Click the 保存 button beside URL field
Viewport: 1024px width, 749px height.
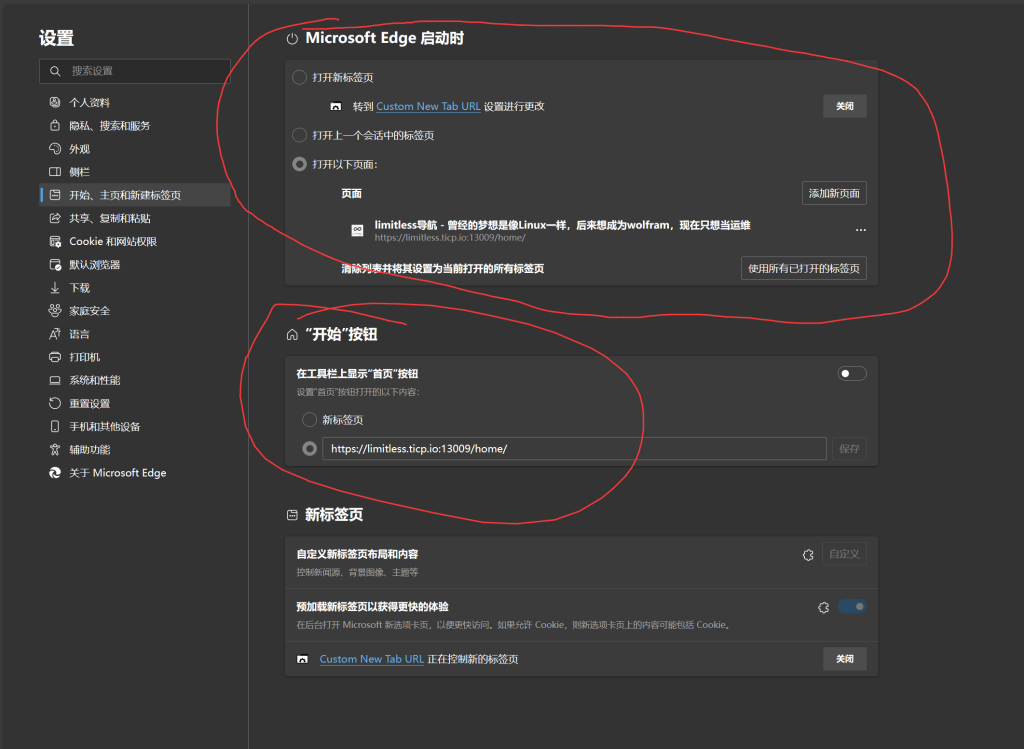click(849, 449)
